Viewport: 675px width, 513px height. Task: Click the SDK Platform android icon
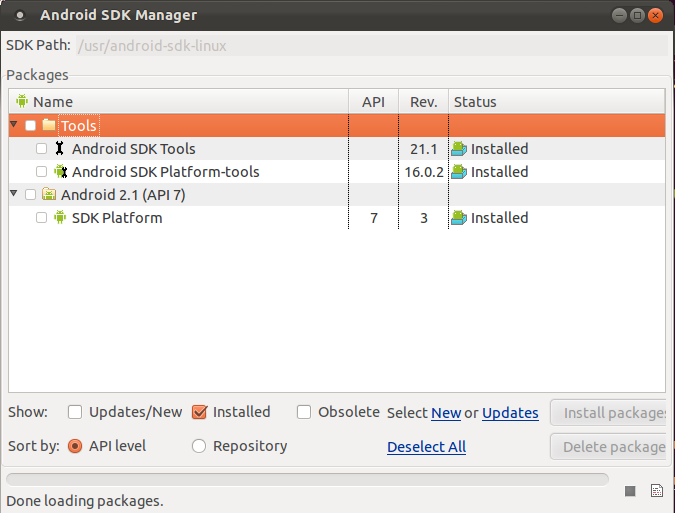click(x=60, y=217)
